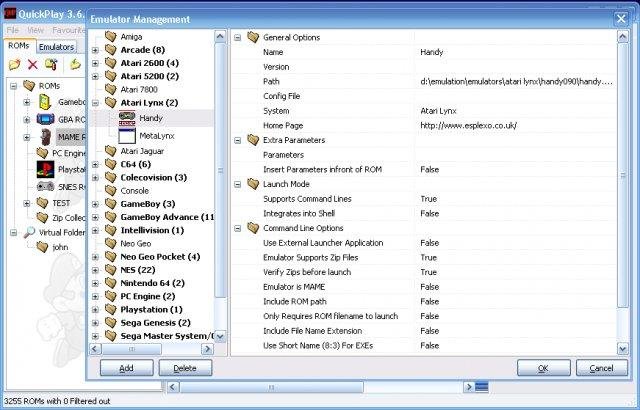Close the Emulator Management dialog
640x410 pixels.
pyautogui.click(x=621, y=19)
